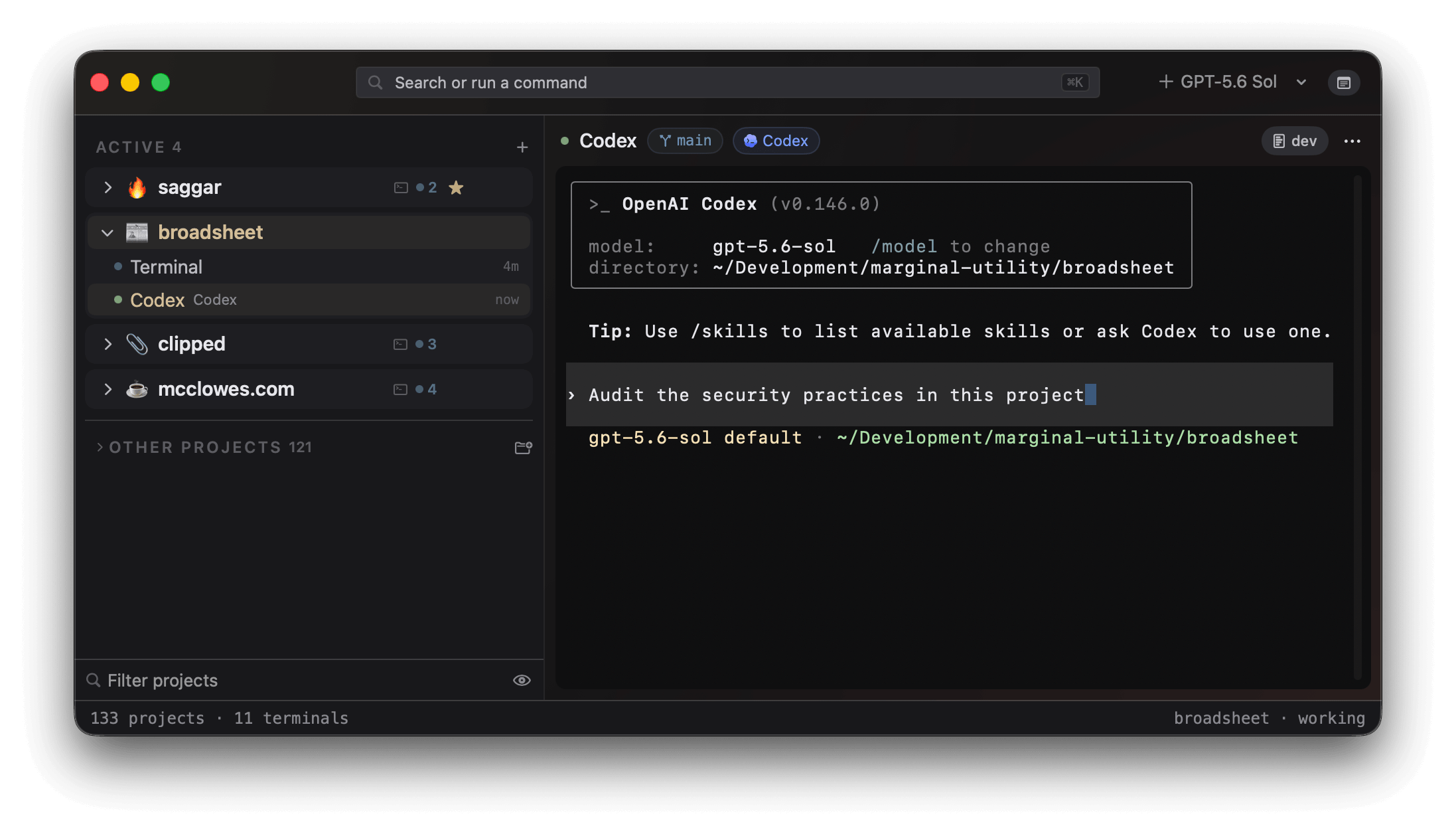Screen dimensions: 1456x834
Task: Click the '2' terminal count for saggar
Action: click(x=433, y=188)
